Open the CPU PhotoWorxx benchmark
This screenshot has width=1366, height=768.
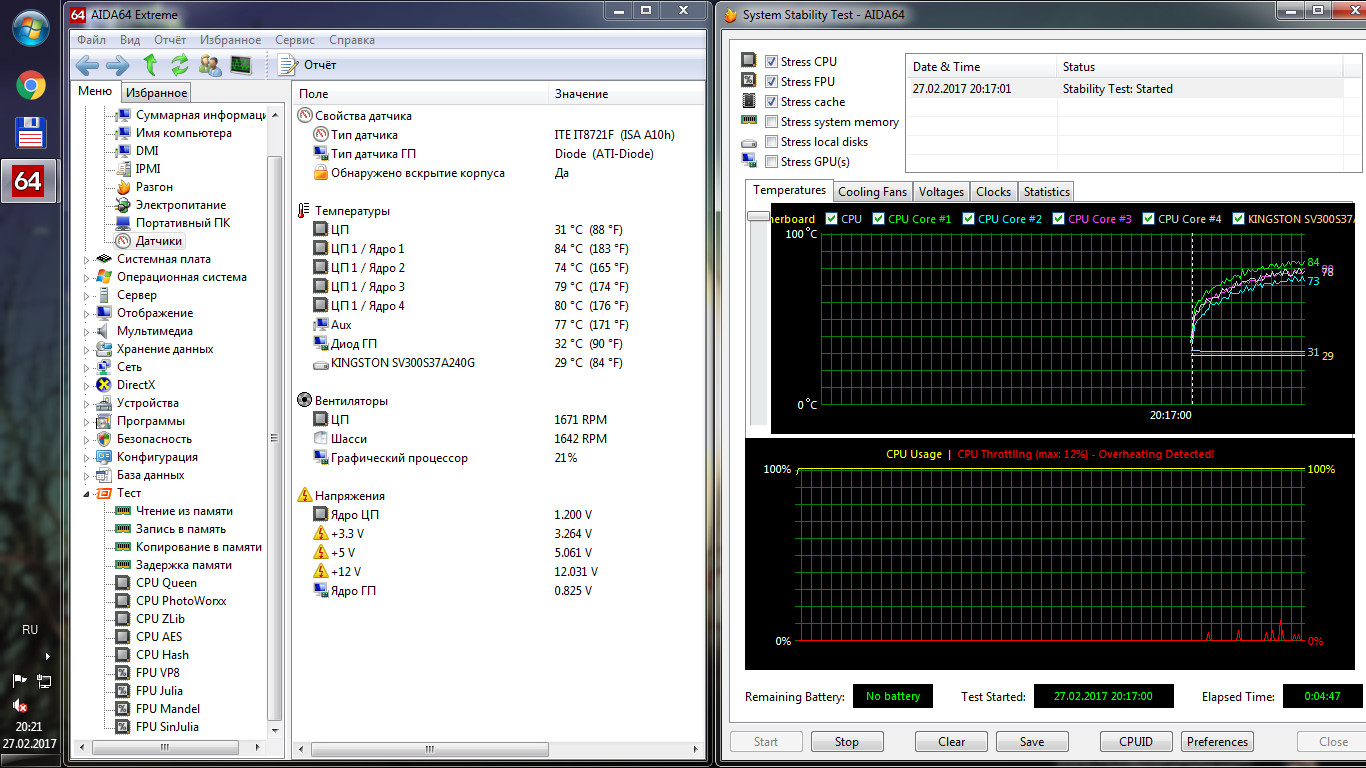coord(181,601)
